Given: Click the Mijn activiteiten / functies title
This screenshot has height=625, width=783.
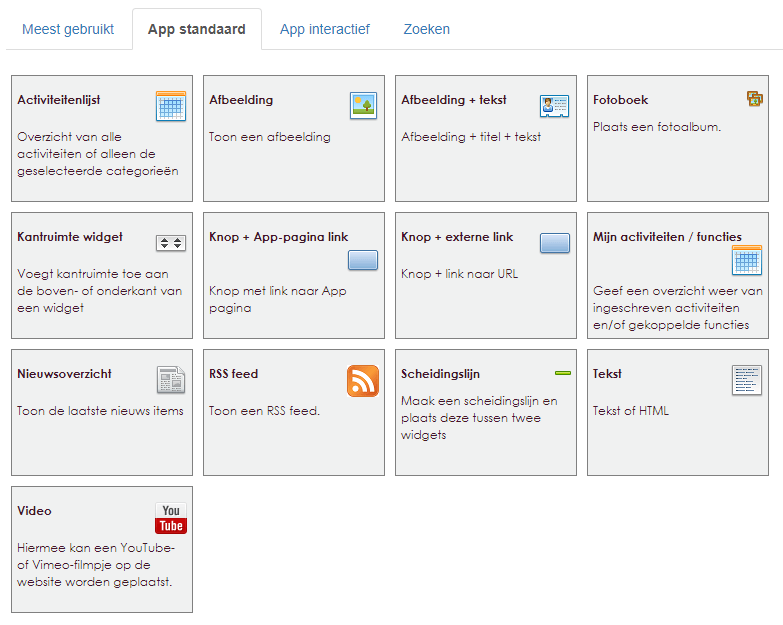Looking at the screenshot, I should [x=667, y=237].
